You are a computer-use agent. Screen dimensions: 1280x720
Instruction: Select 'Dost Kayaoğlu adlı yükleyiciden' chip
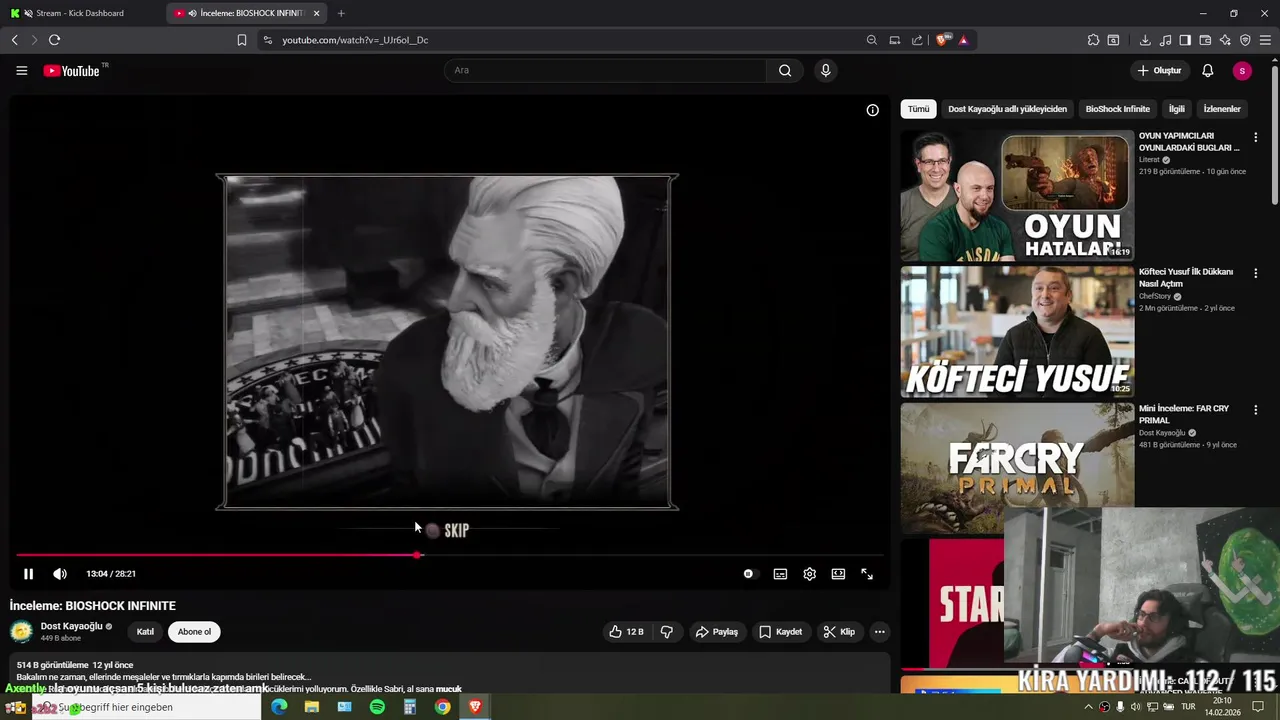pos(1007,109)
